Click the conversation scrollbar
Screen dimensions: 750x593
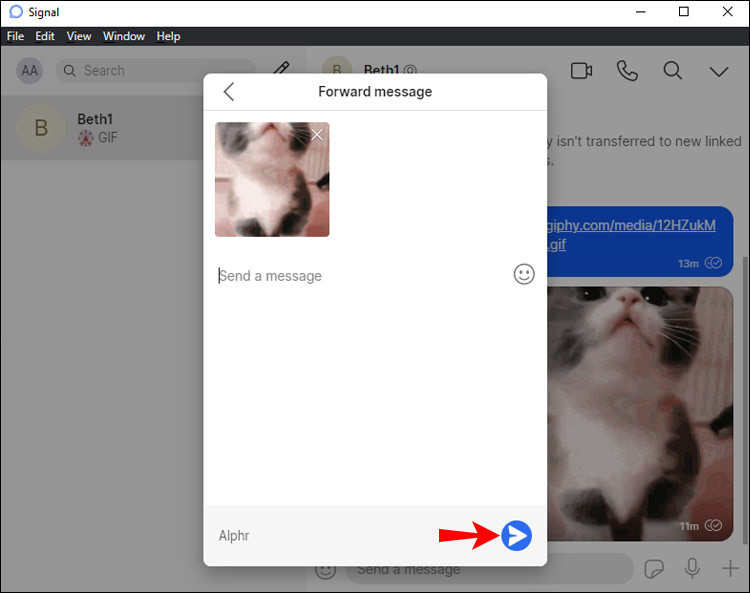pos(745,399)
